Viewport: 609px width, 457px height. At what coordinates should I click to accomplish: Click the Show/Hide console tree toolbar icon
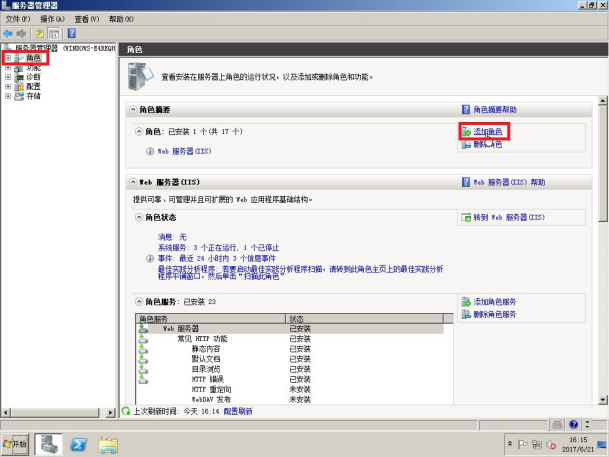pos(54,33)
